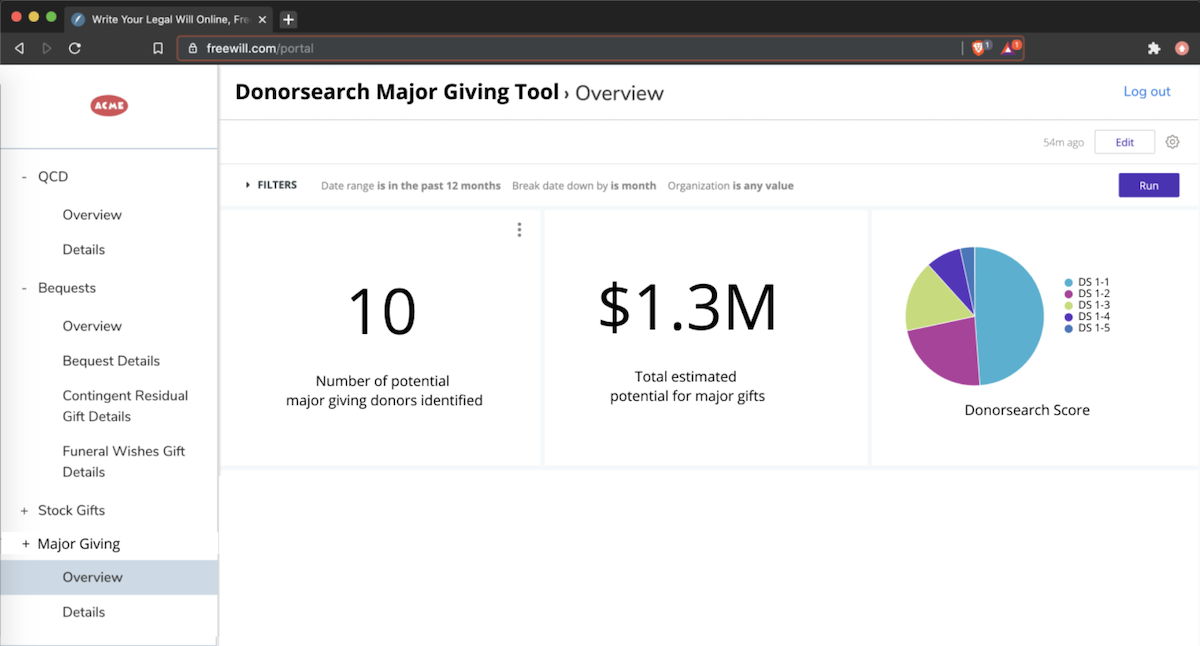
Task: Open a new browser tab
Action: point(288,19)
